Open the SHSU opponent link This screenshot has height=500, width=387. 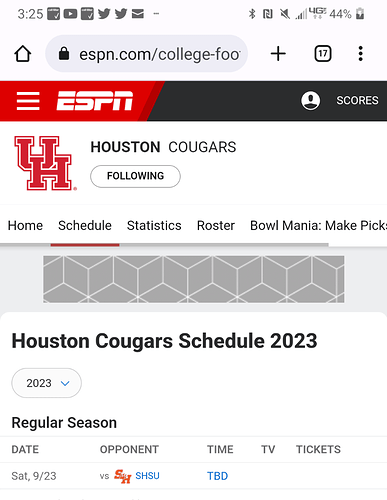pyautogui.click(x=147, y=476)
